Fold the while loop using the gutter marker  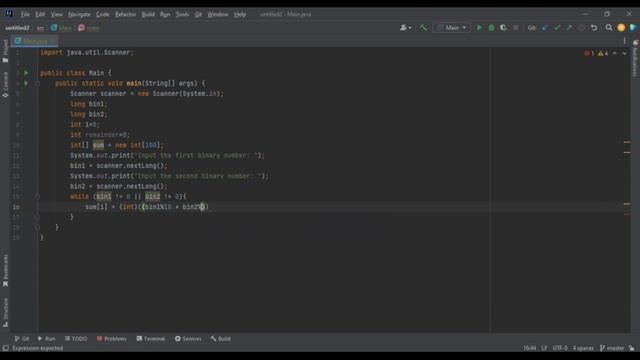click(37, 196)
